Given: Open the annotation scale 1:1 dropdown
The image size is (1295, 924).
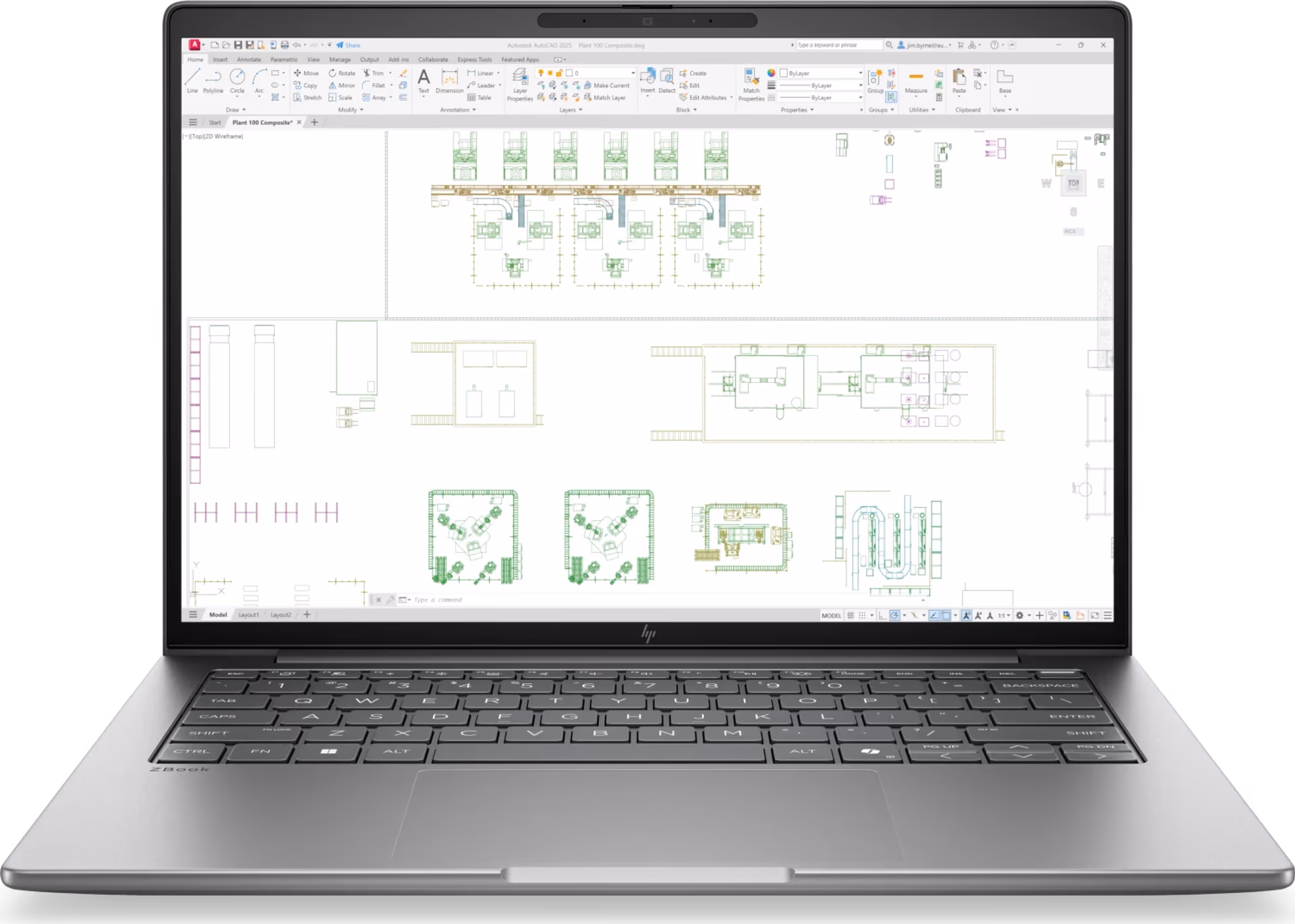Looking at the screenshot, I should pos(1004,615).
